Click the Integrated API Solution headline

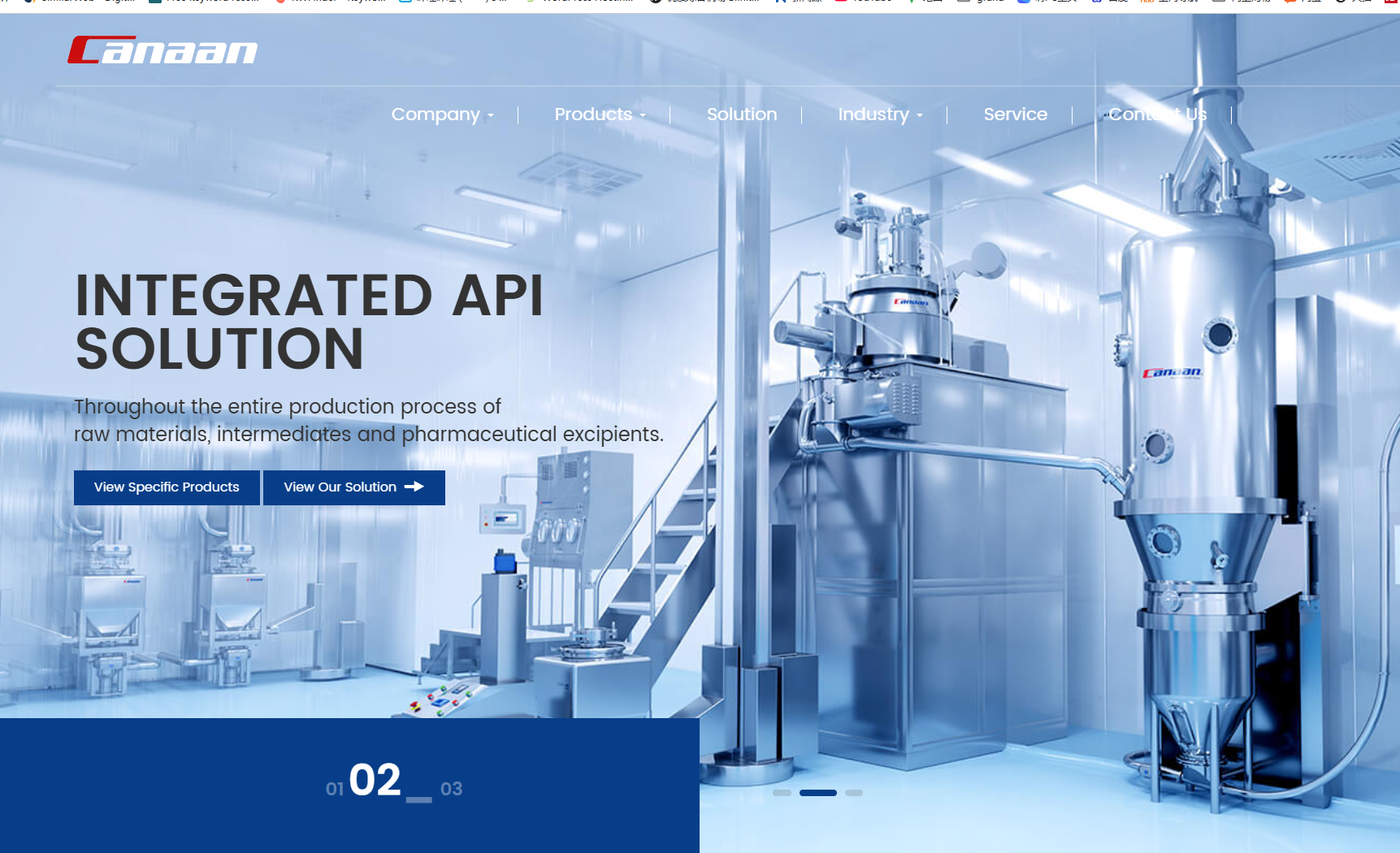coord(309,321)
